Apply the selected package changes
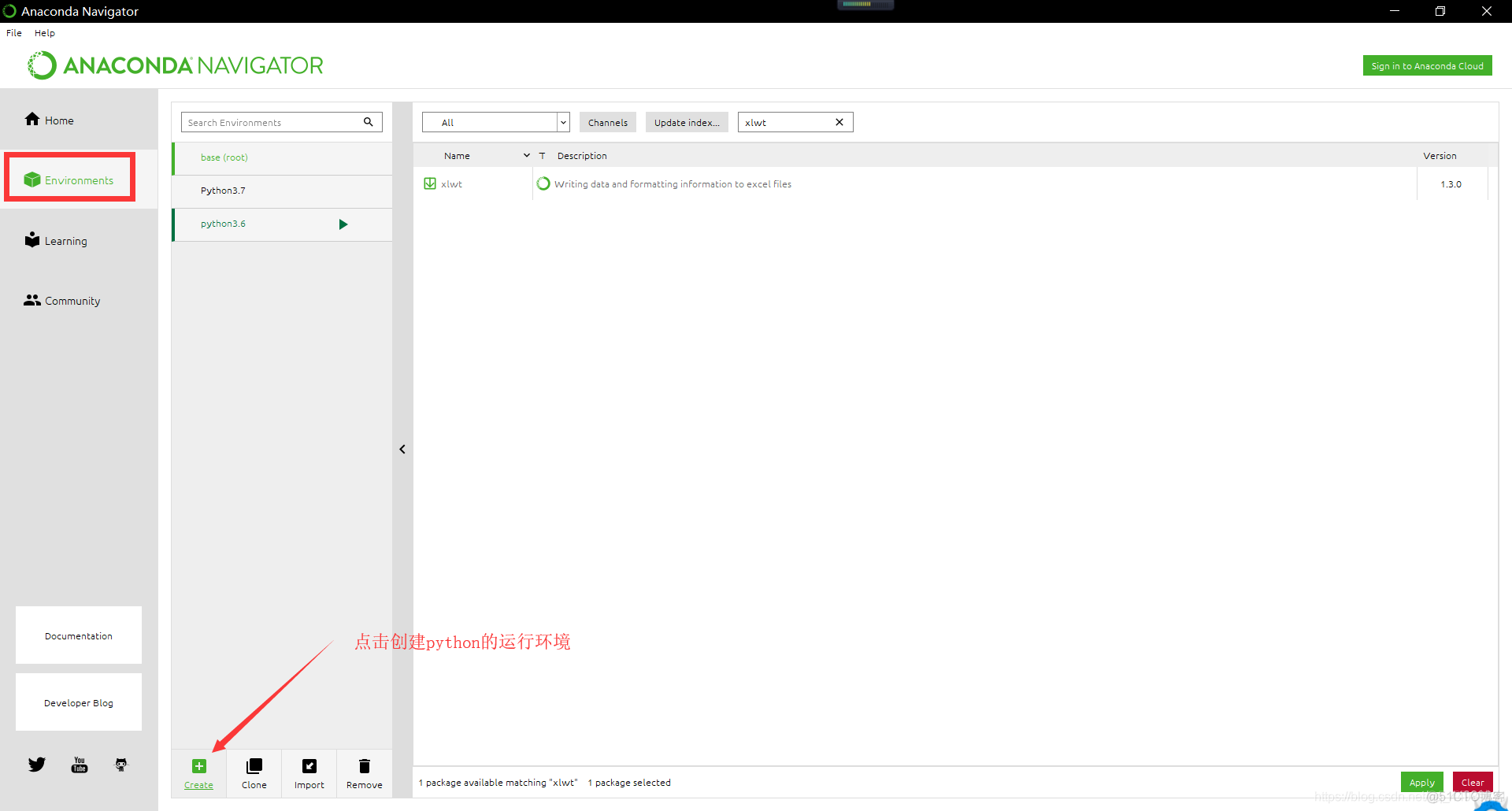Image resolution: width=1512 pixels, height=811 pixels. point(1421,782)
